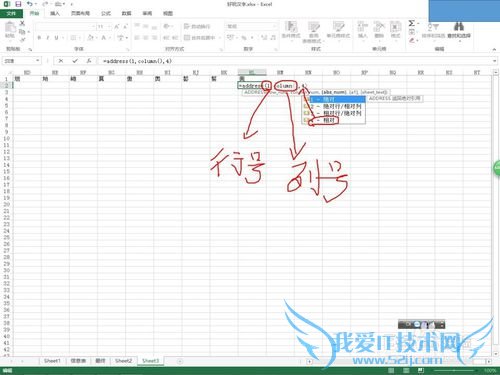Switch to Normal view in status bar
The width and height of the screenshot is (500, 375).
391,371
